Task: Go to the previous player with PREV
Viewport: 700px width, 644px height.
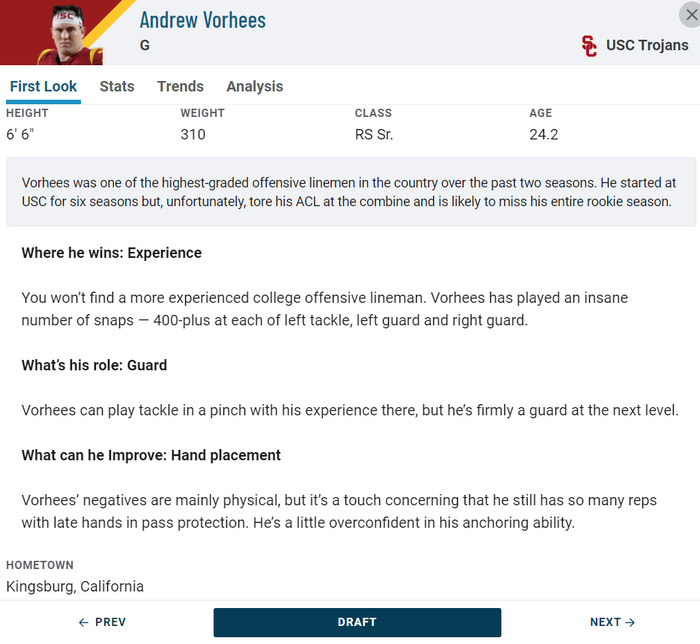Action: click(102, 622)
